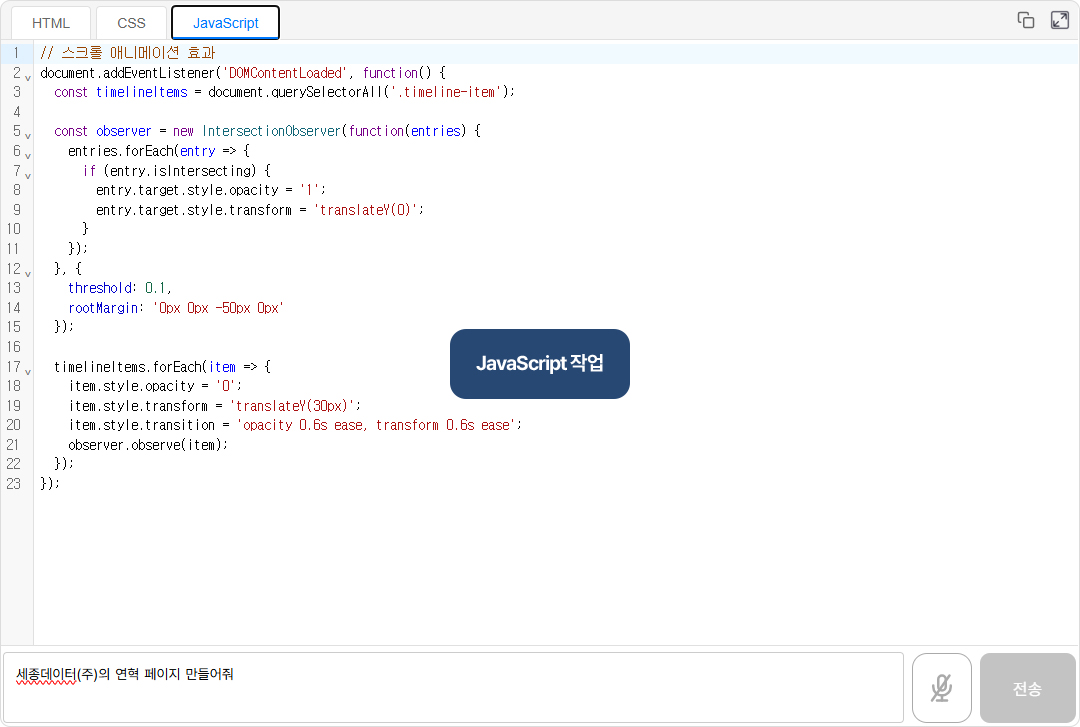1080x727 pixels.
Task: Collapse the observer options object on line 12
Action: click(x=28, y=272)
